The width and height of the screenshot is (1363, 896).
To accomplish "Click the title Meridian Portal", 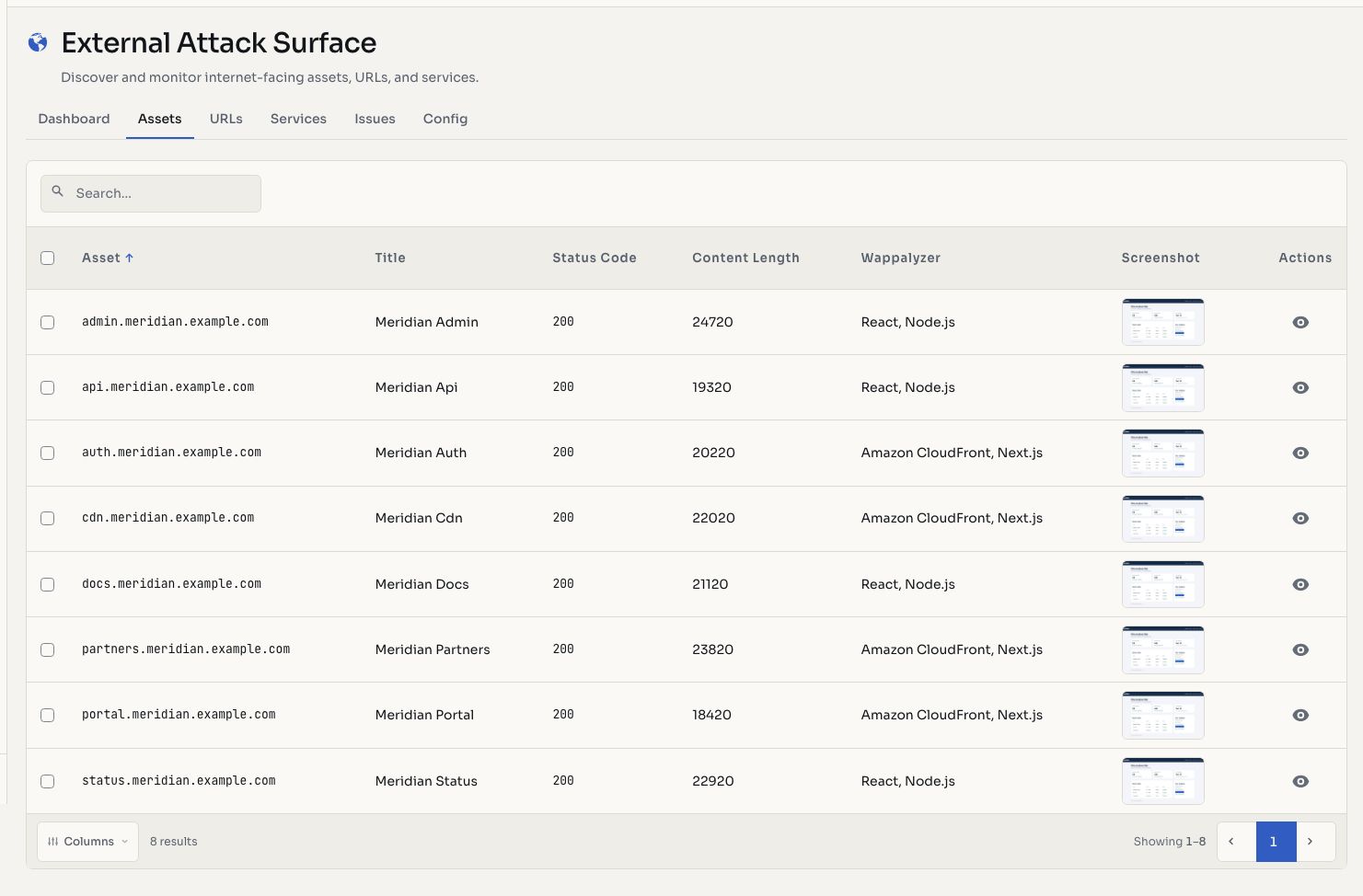I will click(x=424, y=715).
